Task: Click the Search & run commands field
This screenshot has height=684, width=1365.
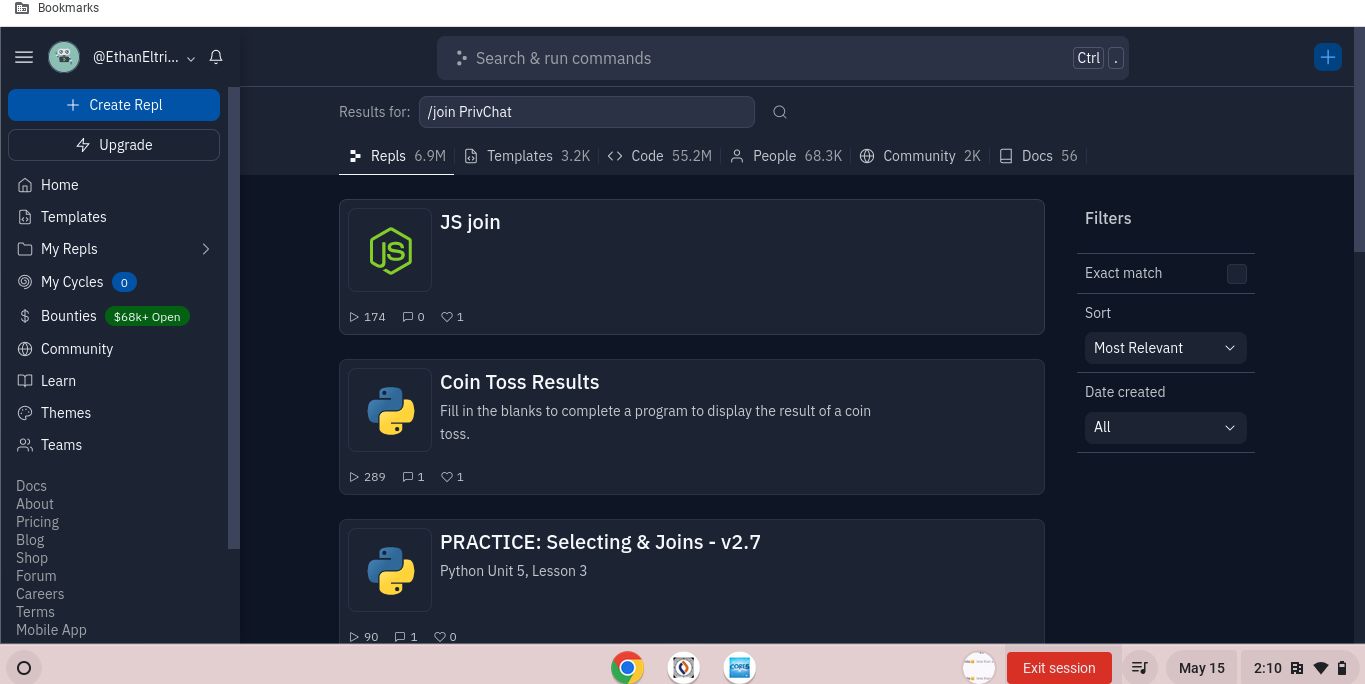Action: (x=760, y=58)
